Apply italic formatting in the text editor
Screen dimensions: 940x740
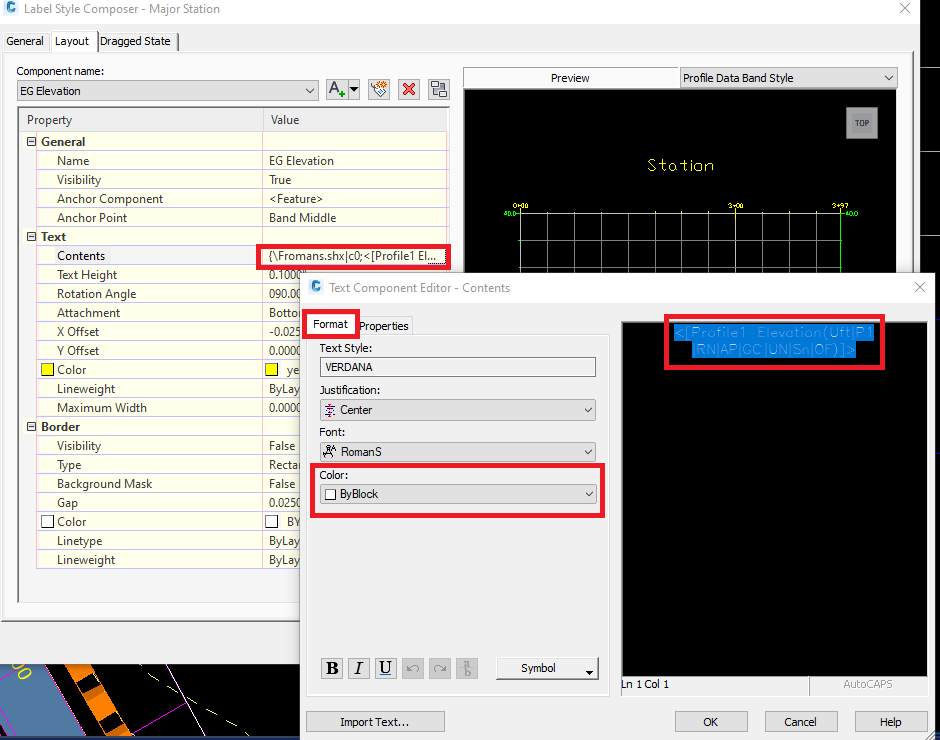(x=358, y=668)
